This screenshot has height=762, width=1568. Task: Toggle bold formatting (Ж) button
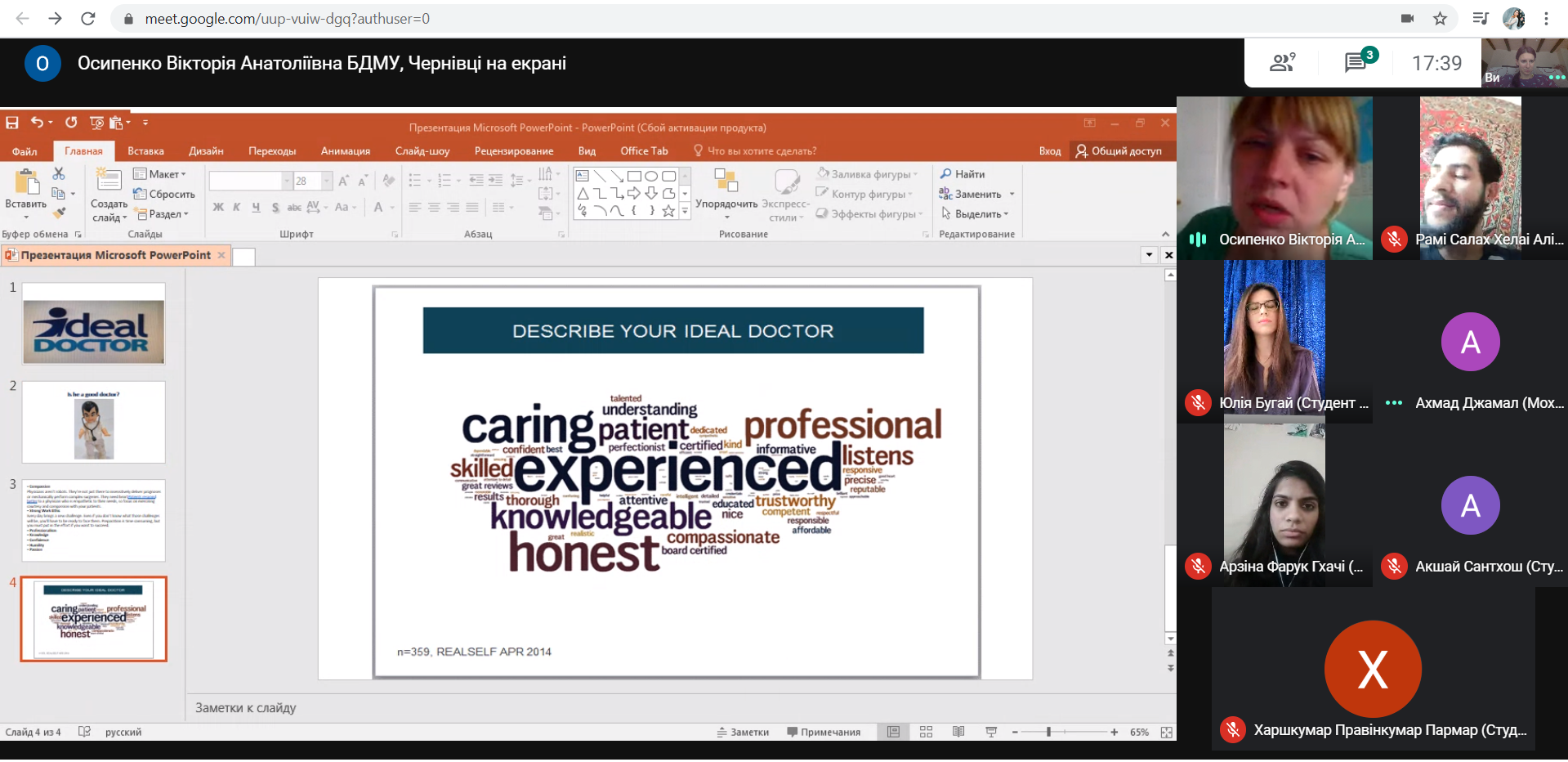218,208
